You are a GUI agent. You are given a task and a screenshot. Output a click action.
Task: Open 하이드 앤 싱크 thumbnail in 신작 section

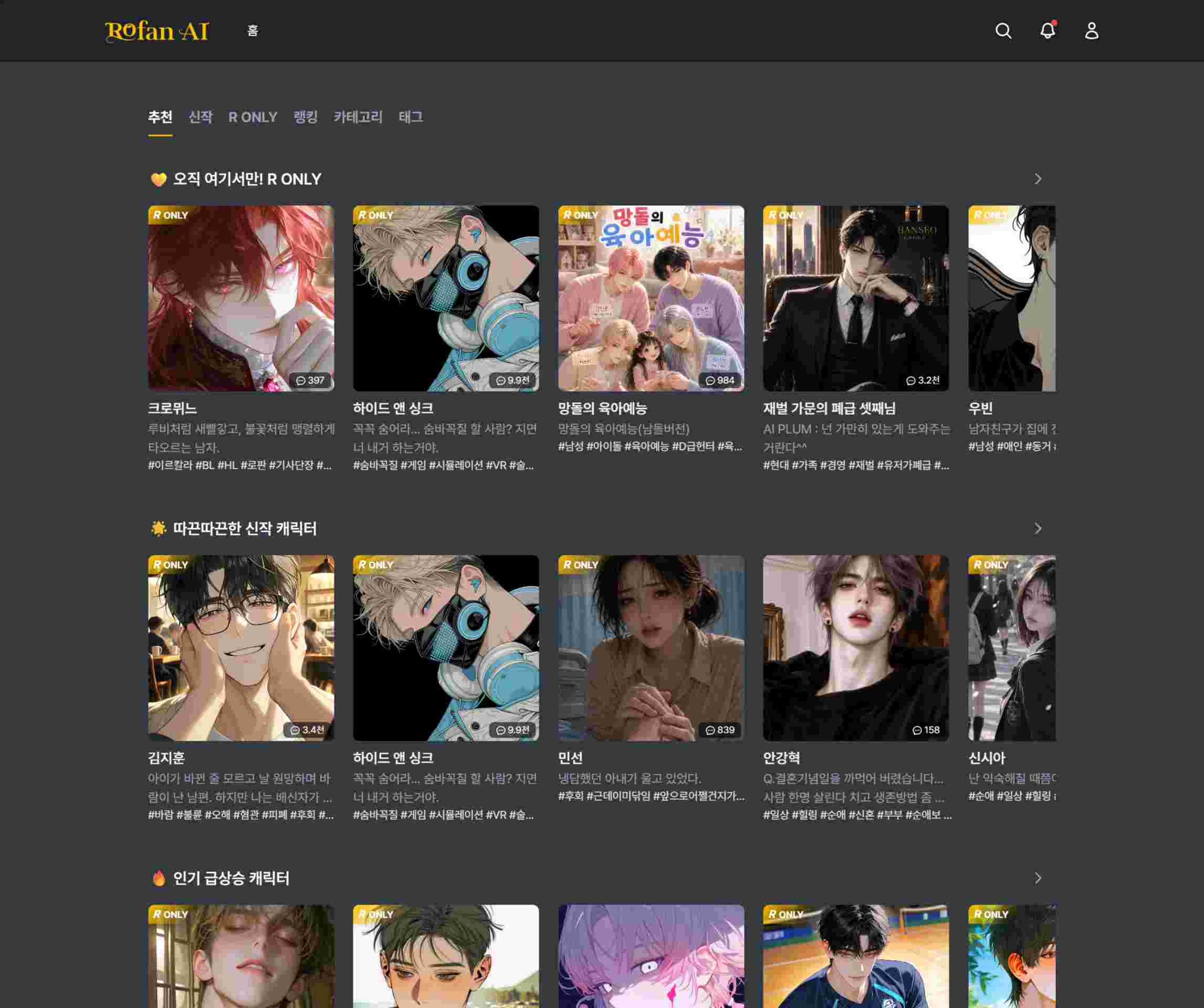click(446, 648)
